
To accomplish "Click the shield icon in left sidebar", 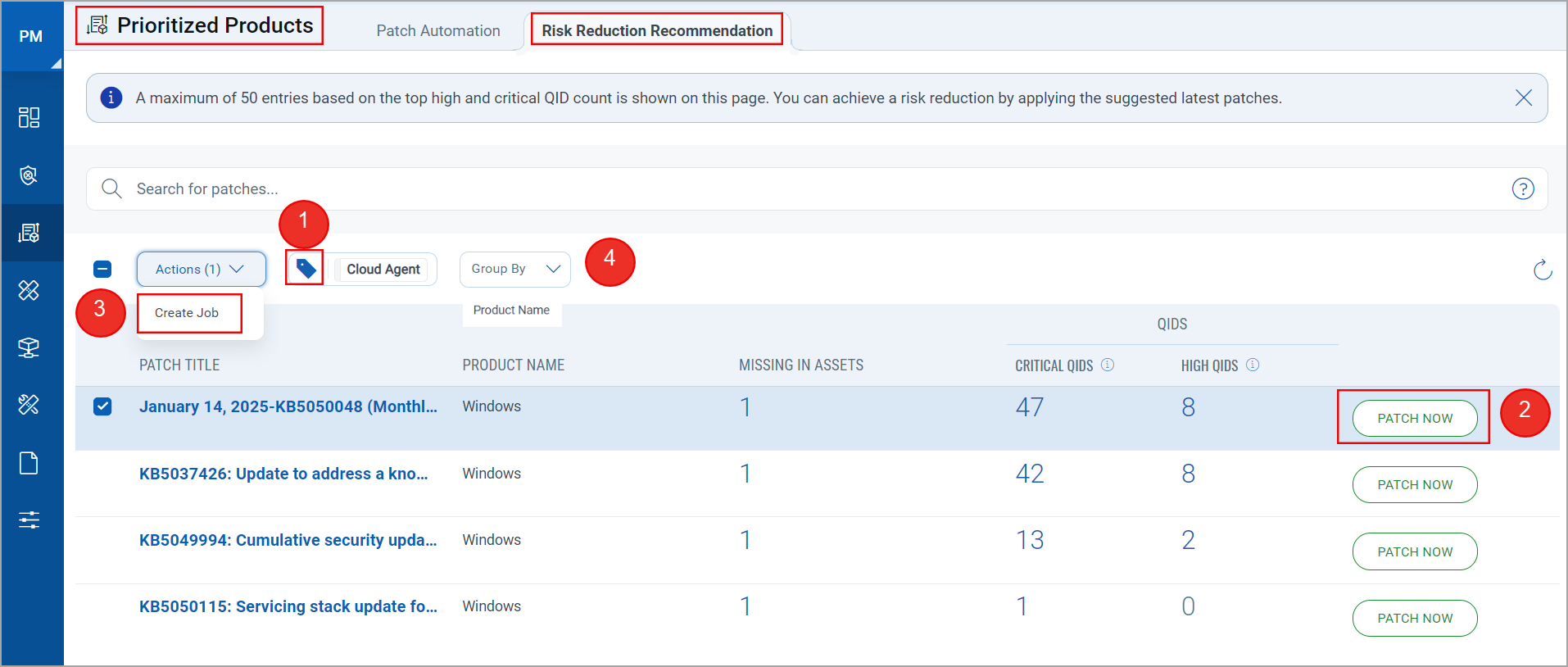I will tap(29, 175).
